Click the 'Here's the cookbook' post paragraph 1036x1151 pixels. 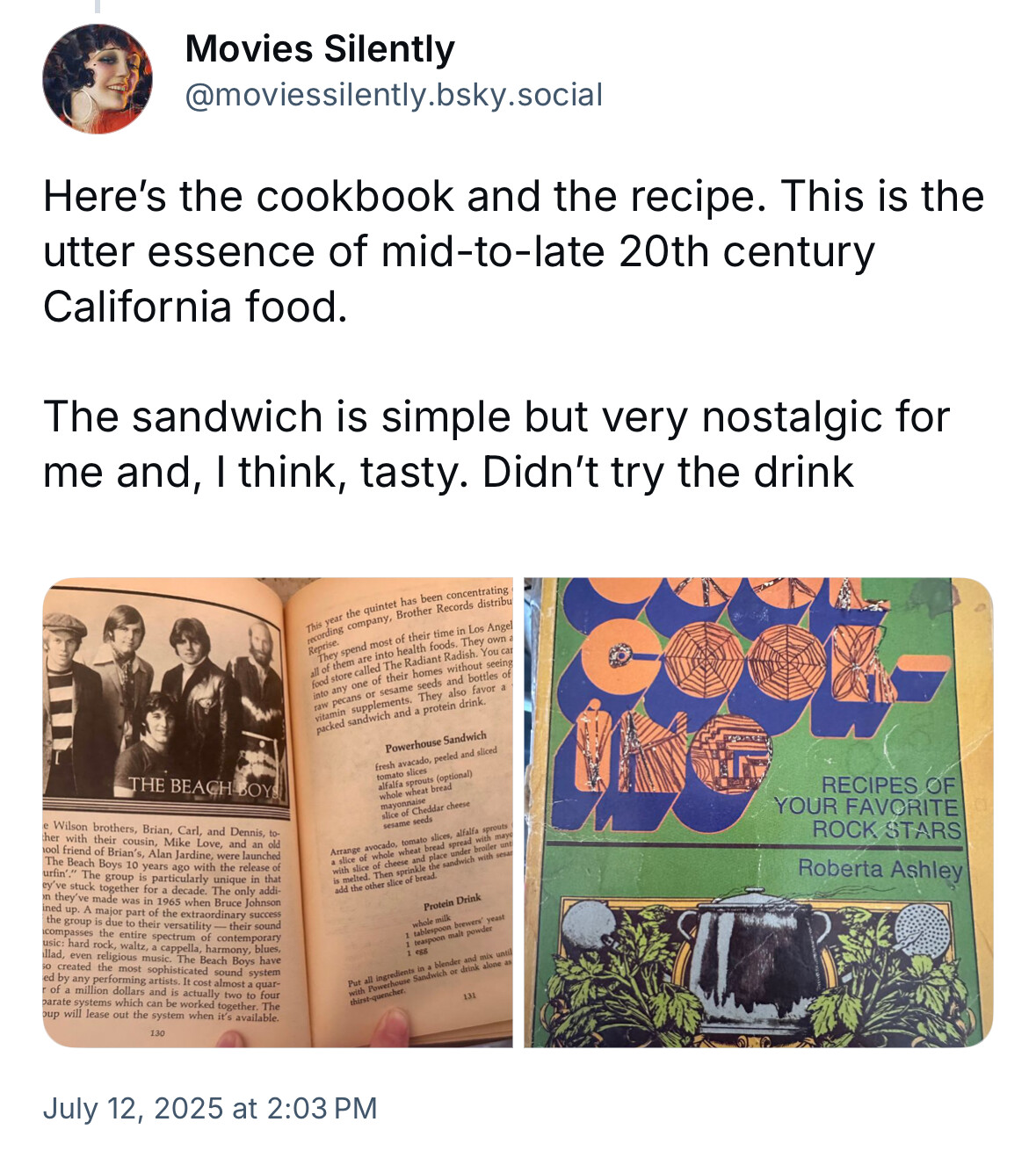click(x=513, y=251)
